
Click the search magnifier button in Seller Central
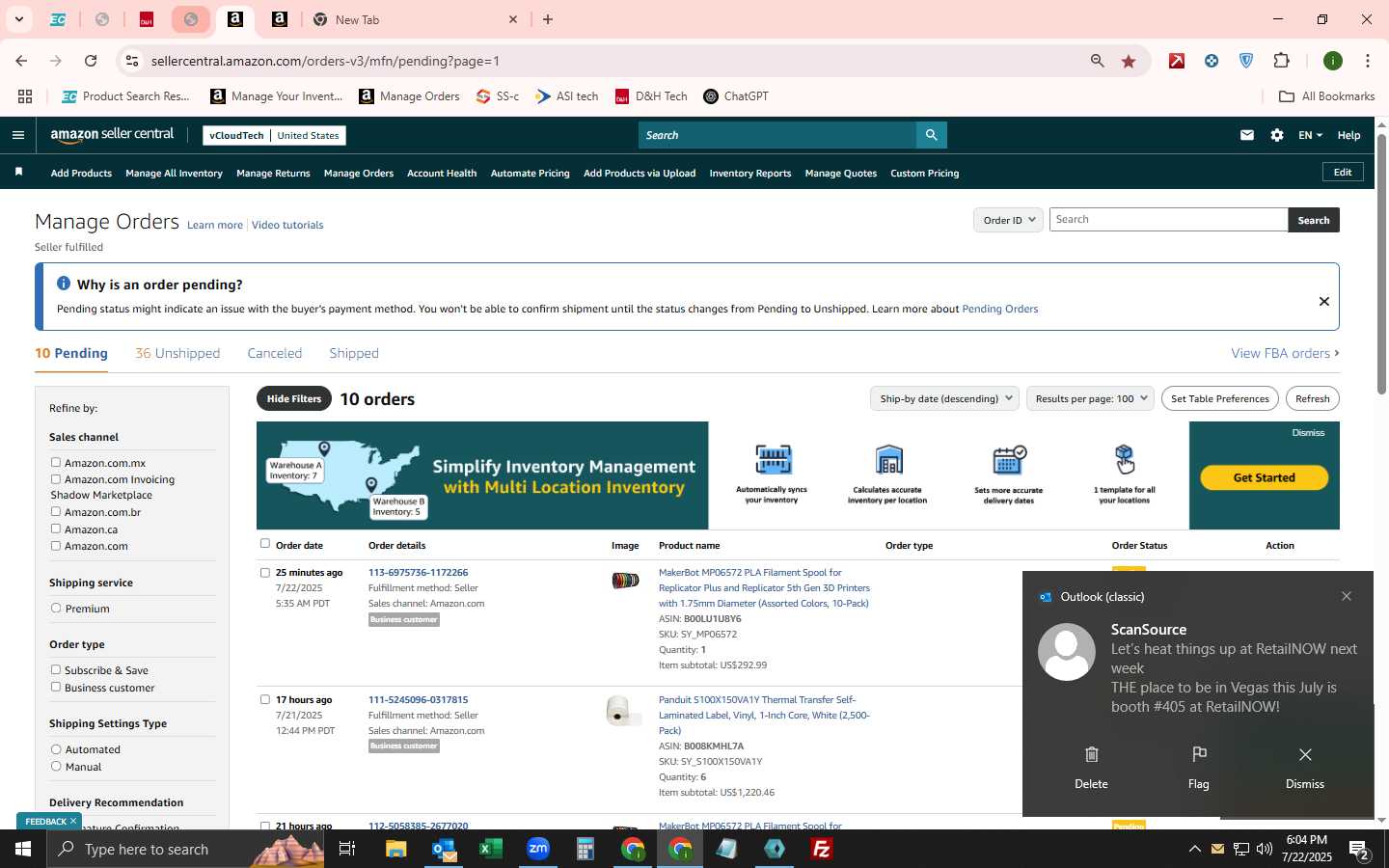[x=931, y=135]
